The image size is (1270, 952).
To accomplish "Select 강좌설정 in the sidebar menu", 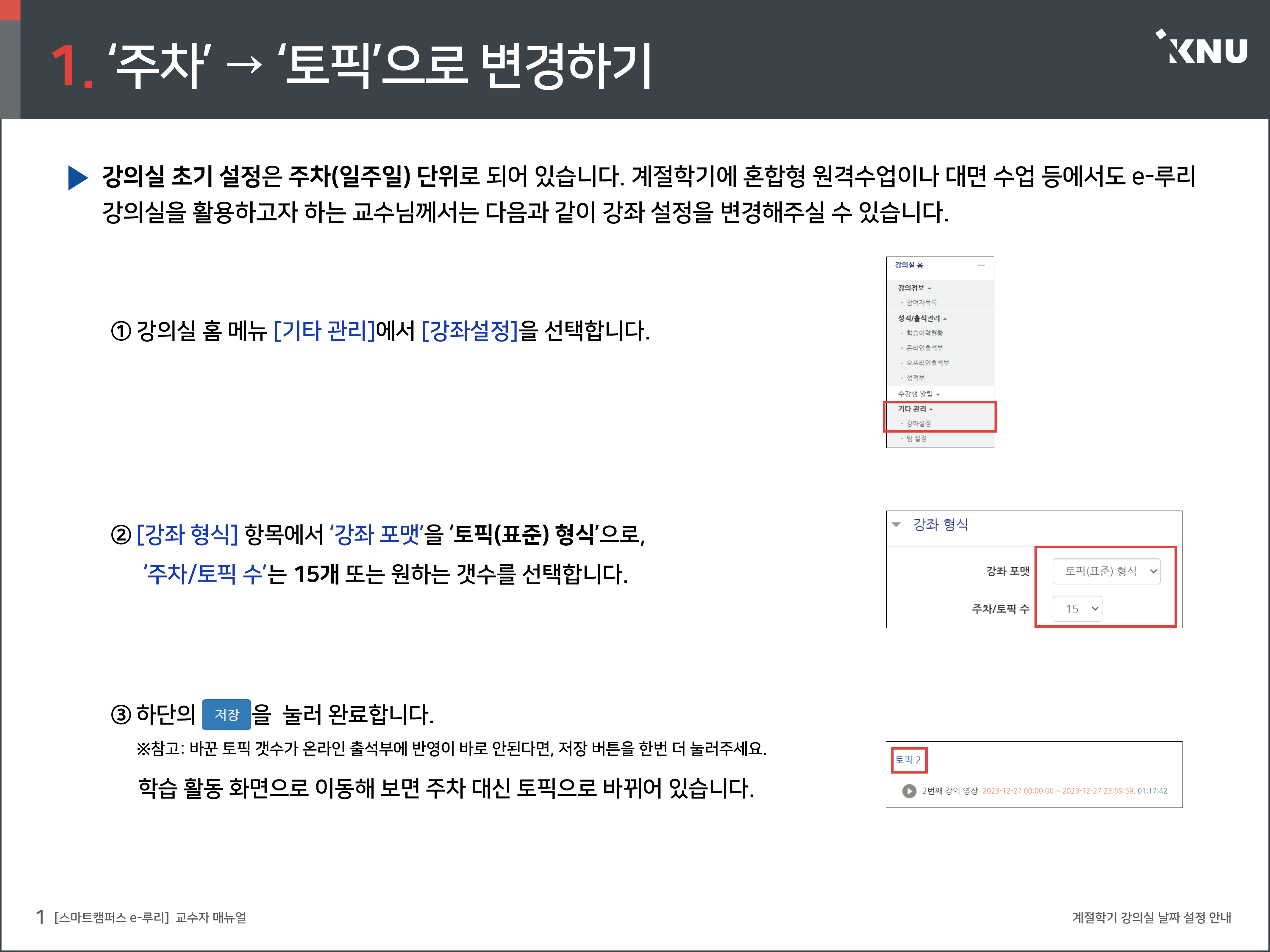I will [918, 424].
